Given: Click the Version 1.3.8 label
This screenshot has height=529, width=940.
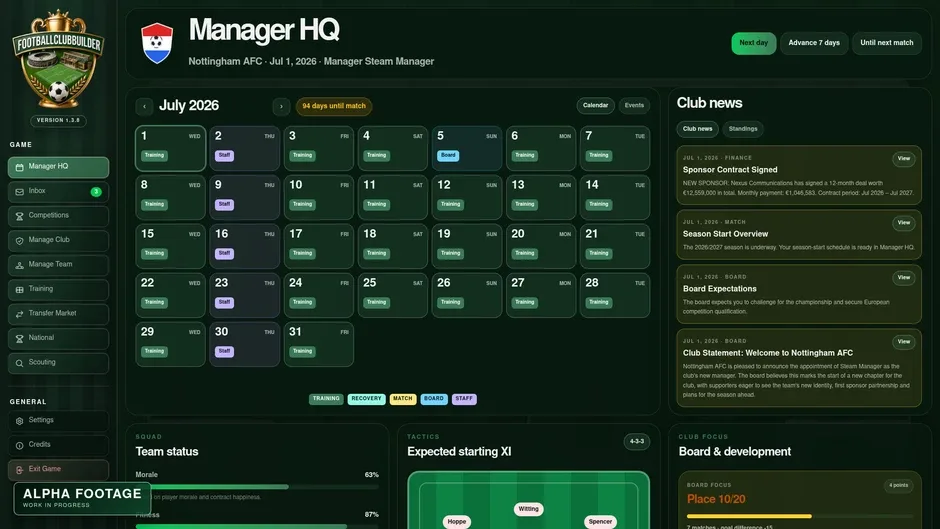Looking at the screenshot, I should tap(58, 121).
